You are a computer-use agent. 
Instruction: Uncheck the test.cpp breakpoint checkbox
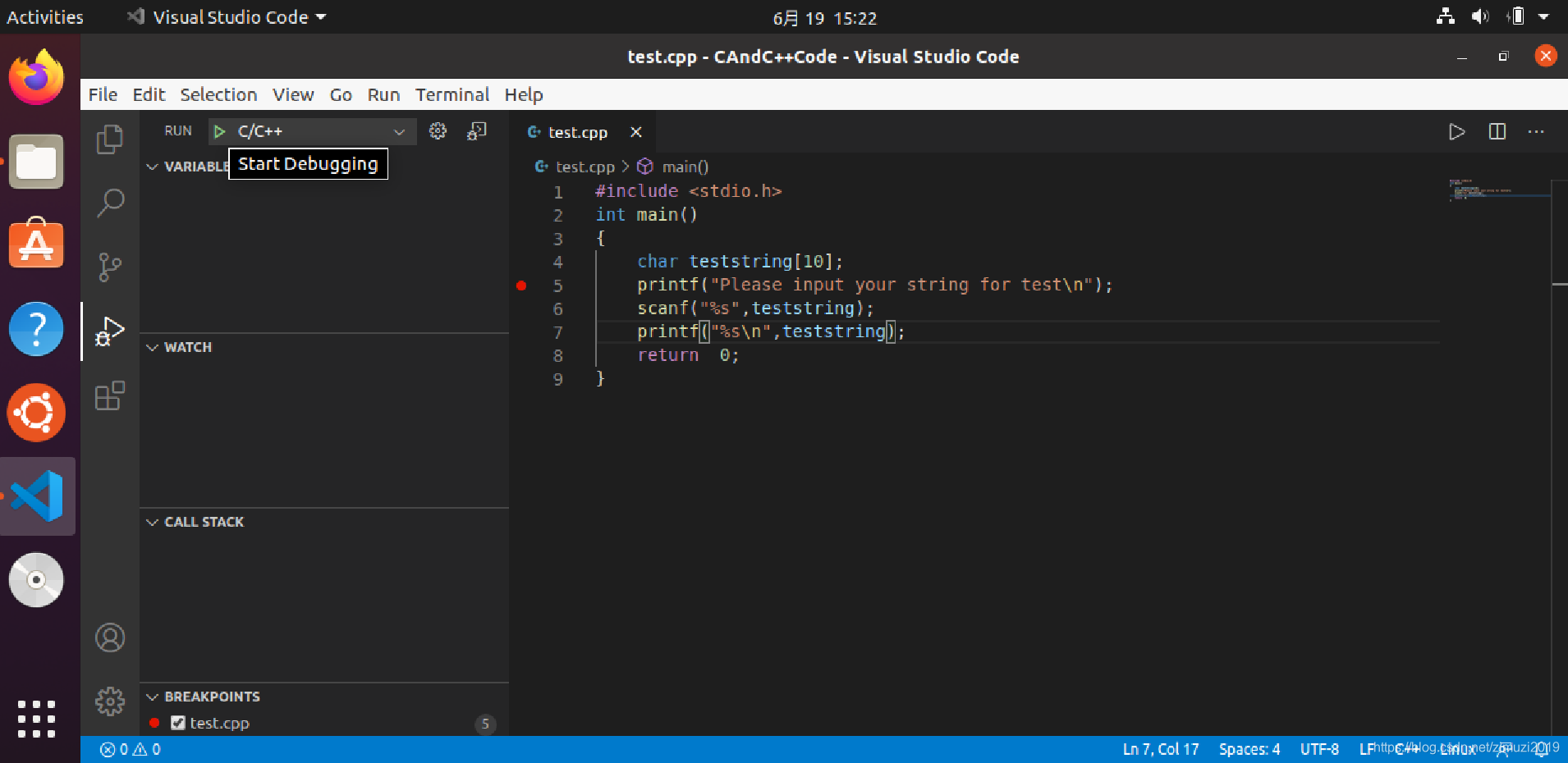(x=177, y=723)
